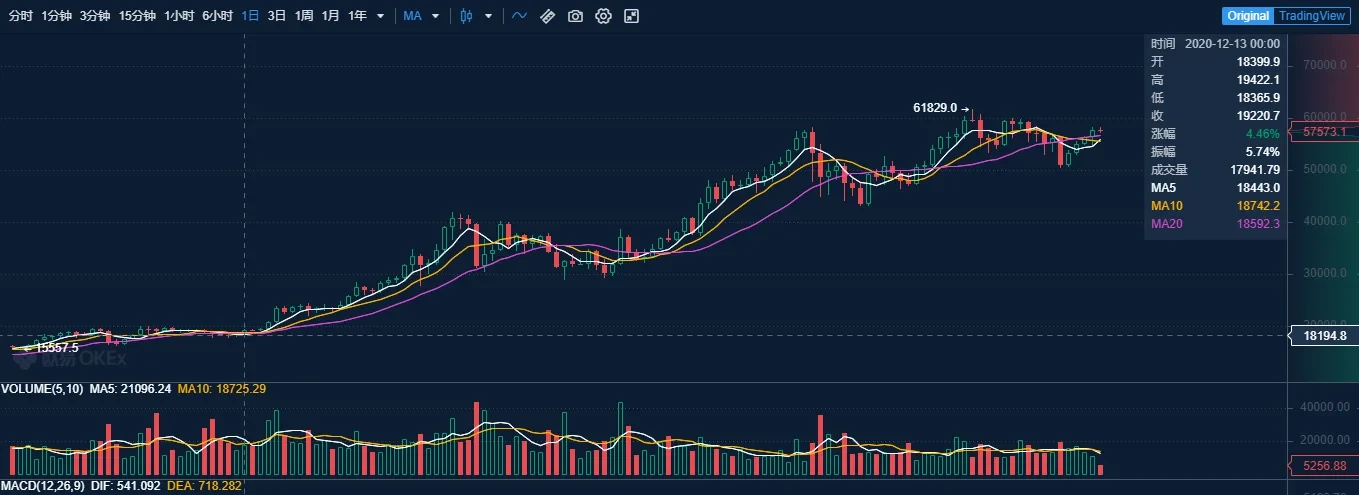Expand the more time intervals dropdown arrow
This screenshot has width=1359, height=495.
(x=380, y=16)
